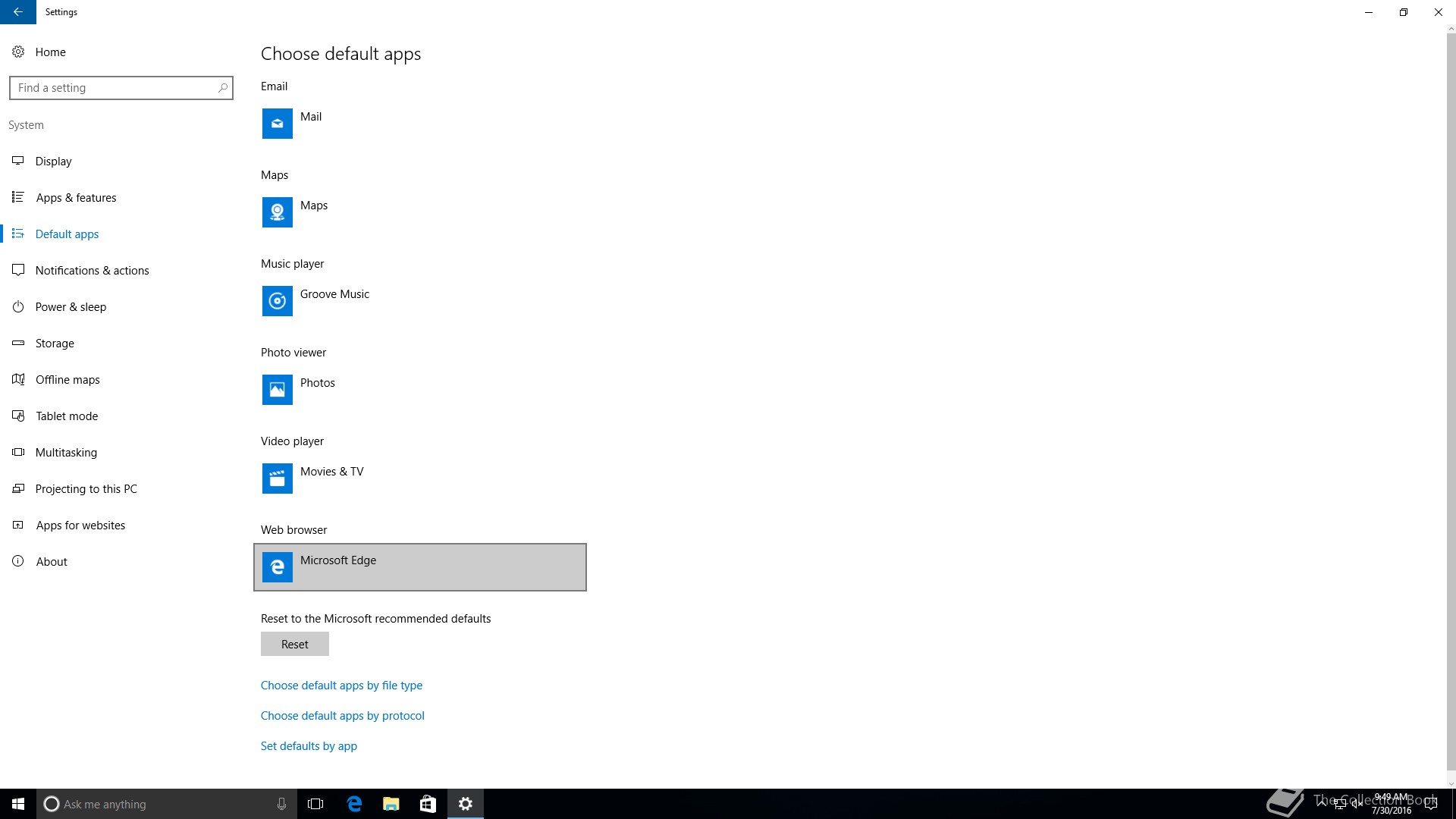Change the default Music player from Groove Music
Viewport: 1456px width, 819px height.
point(420,301)
